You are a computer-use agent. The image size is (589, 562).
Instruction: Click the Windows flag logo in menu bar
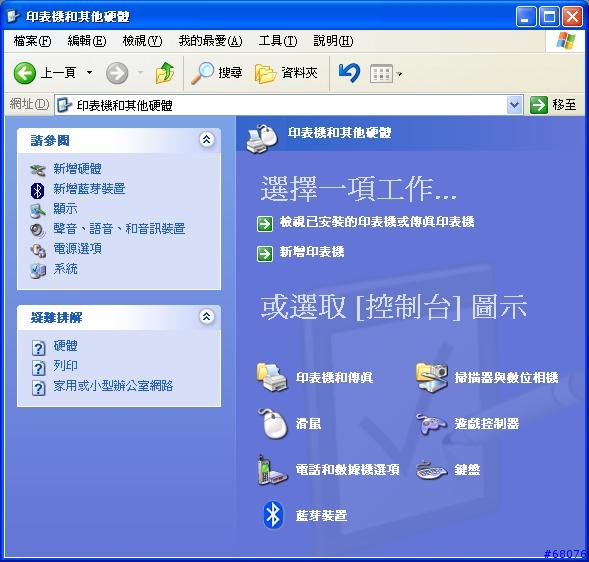point(565,41)
